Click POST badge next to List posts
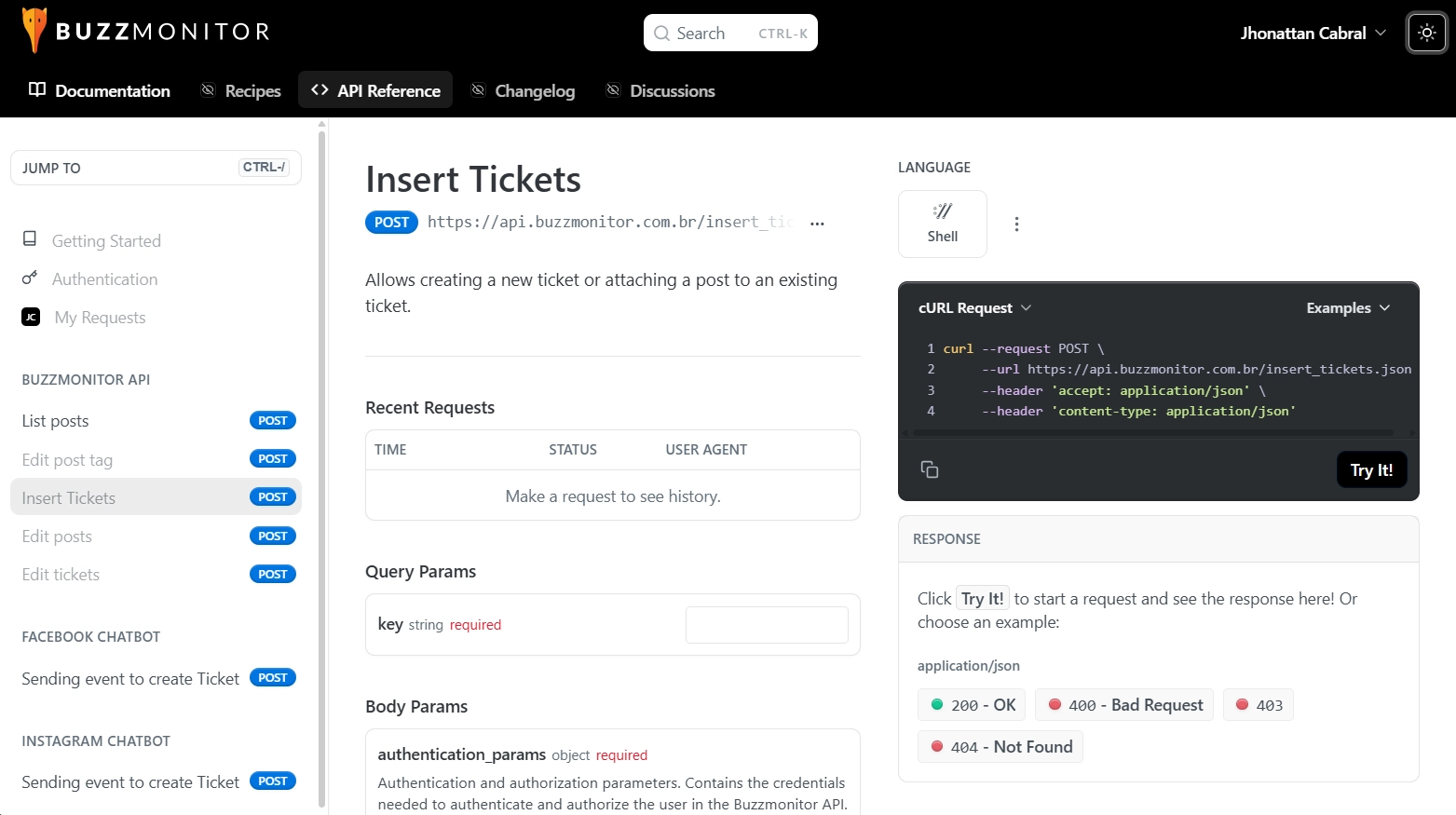Image resolution: width=1456 pixels, height=815 pixels. coord(273,421)
